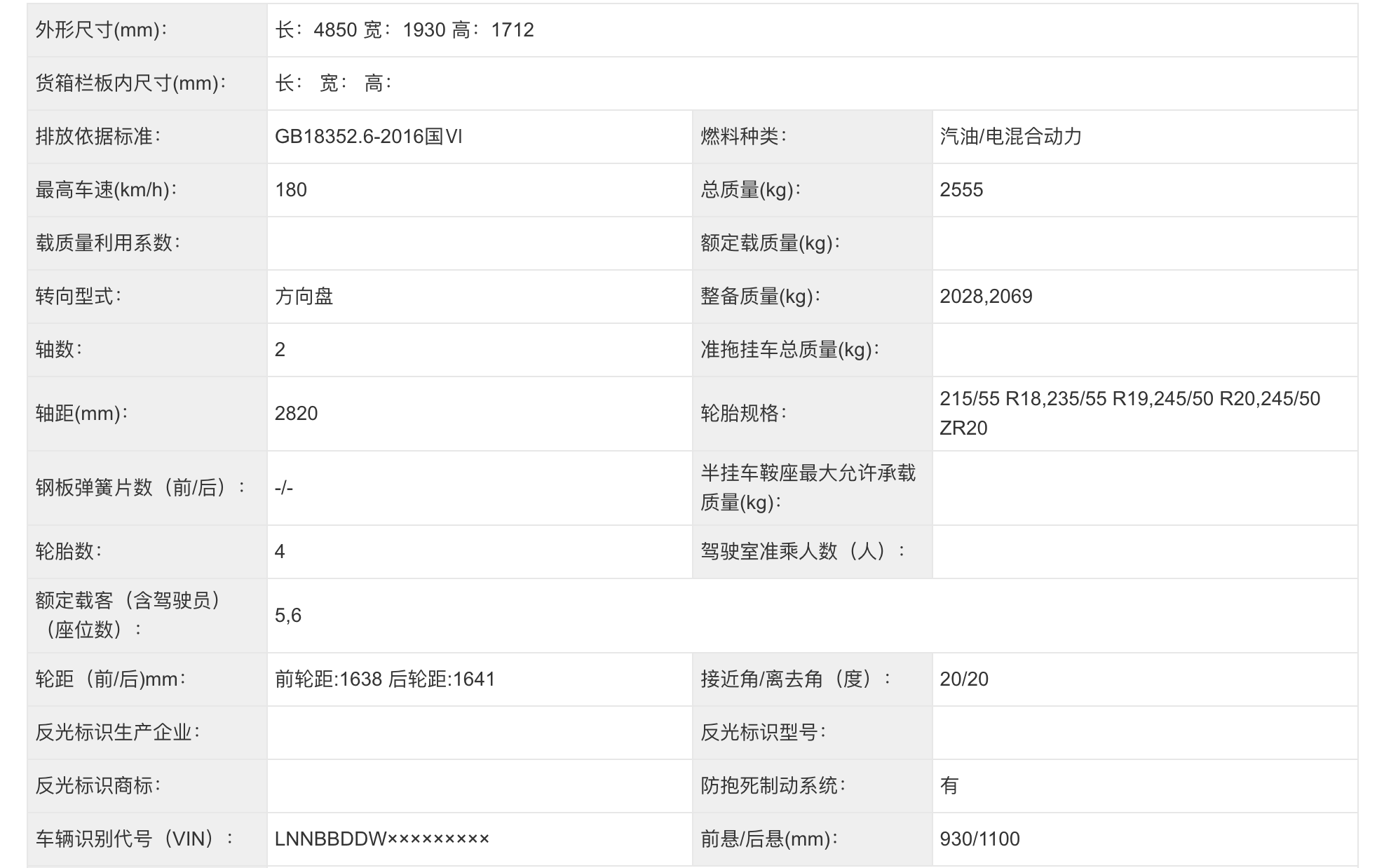Image resolution: width=1377 pixels, height=868 pixels.
Task: Click the 轴距 value 2820
Action: coord(296,414)
